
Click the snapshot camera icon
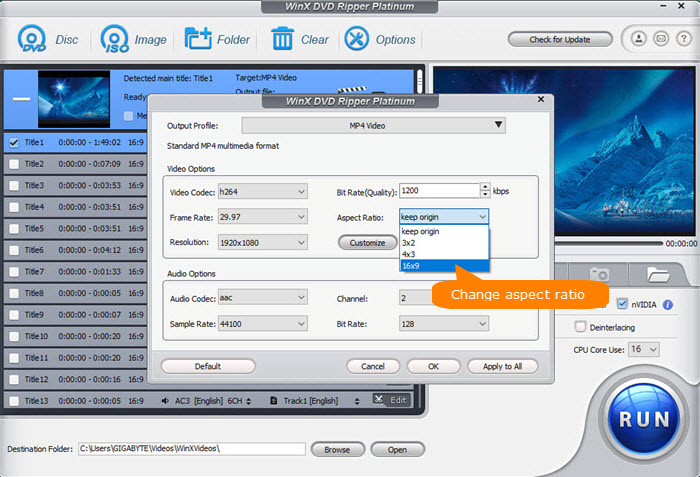(599, 274)
